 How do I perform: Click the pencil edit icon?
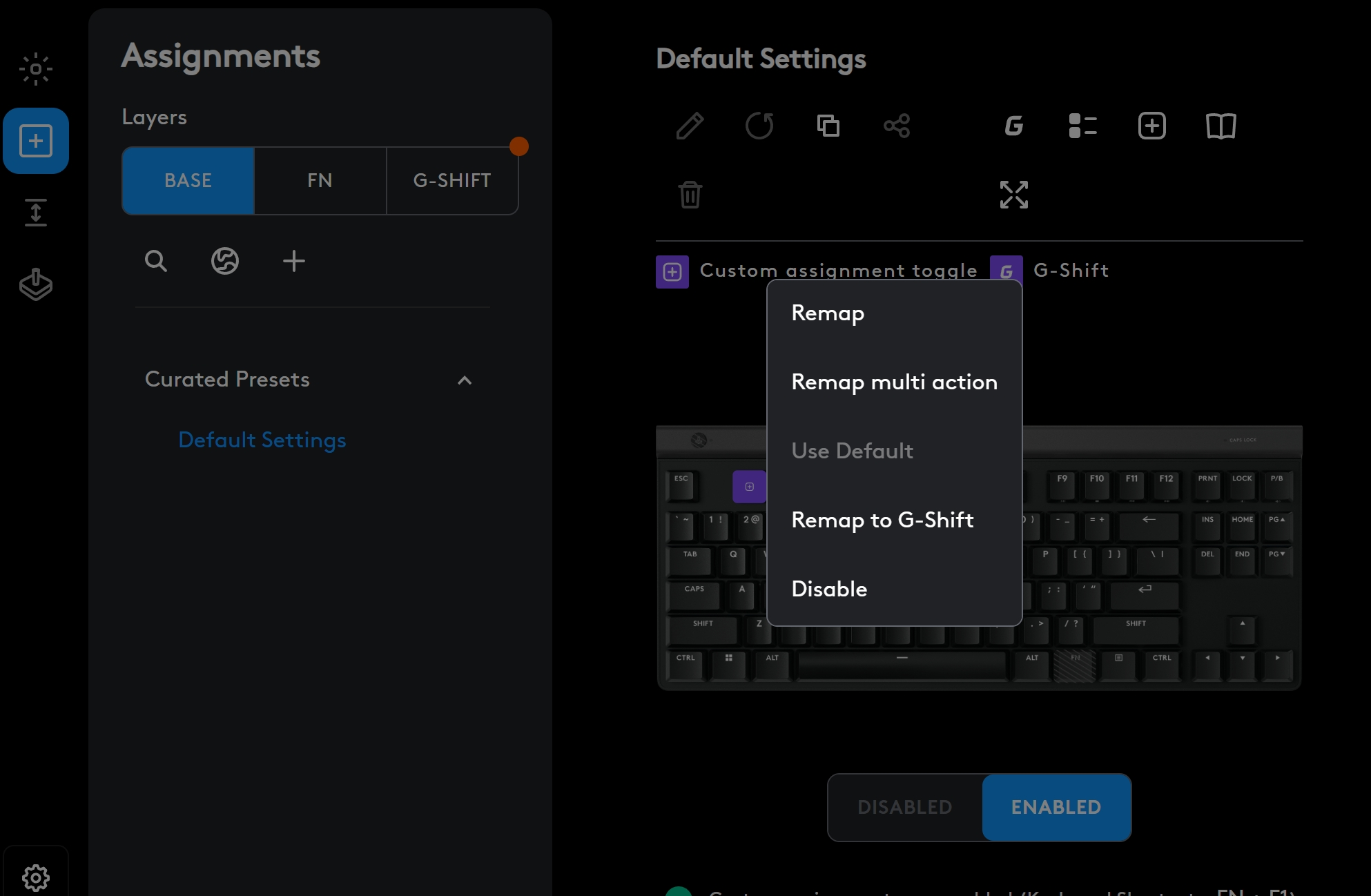[690, 126]
